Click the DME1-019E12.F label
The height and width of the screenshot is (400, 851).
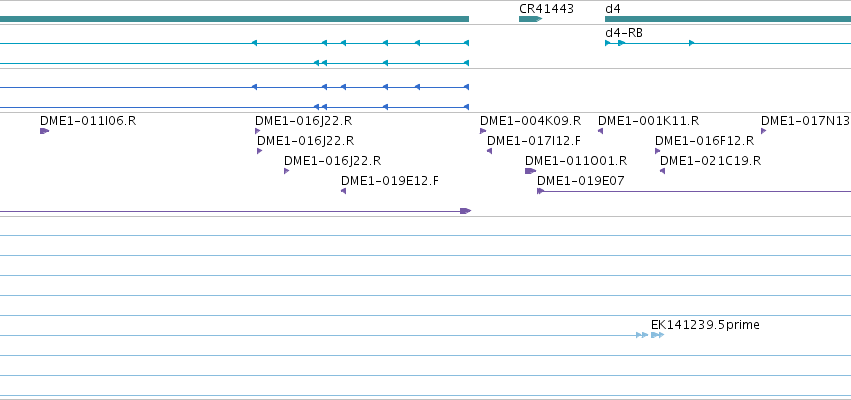[x=390, y=181]
